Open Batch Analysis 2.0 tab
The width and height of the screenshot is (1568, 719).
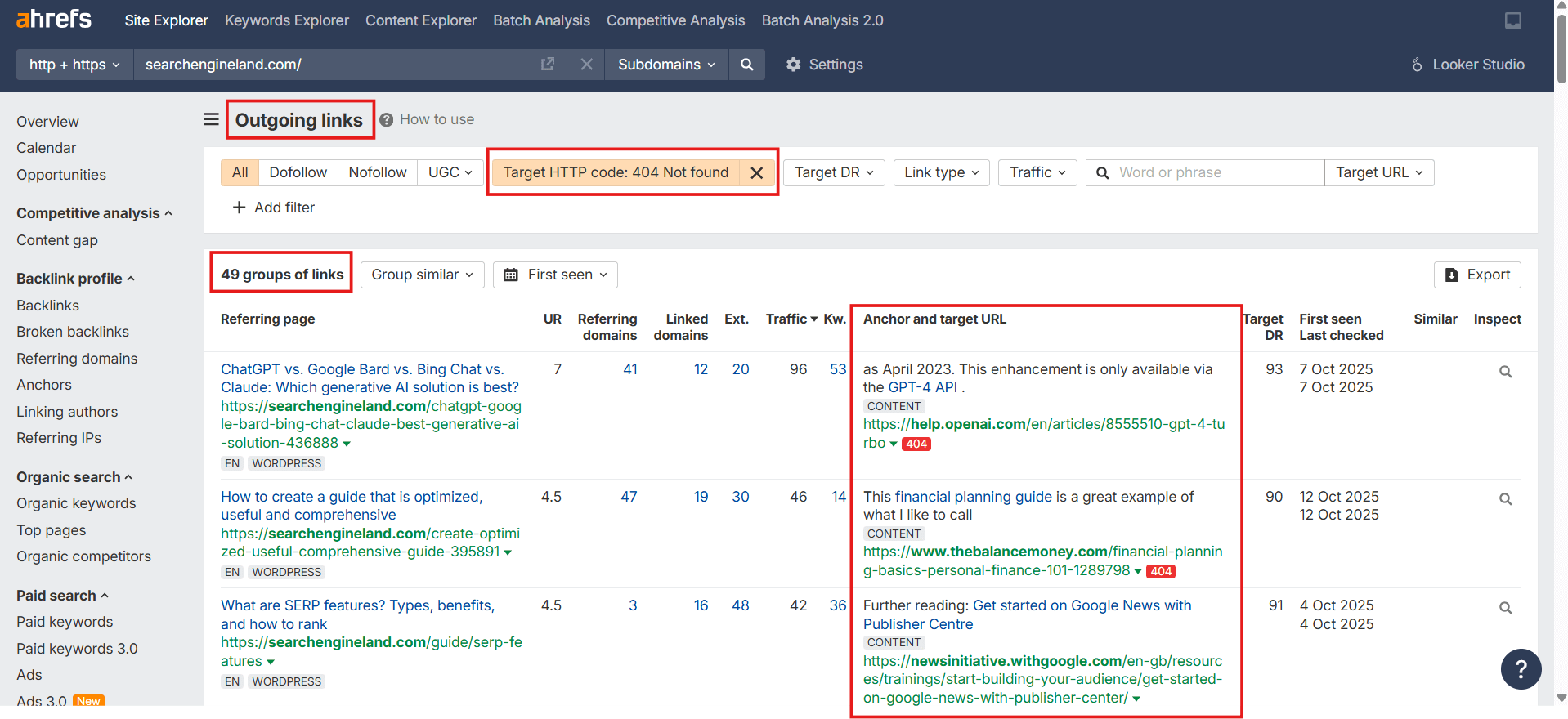[822, 20]
